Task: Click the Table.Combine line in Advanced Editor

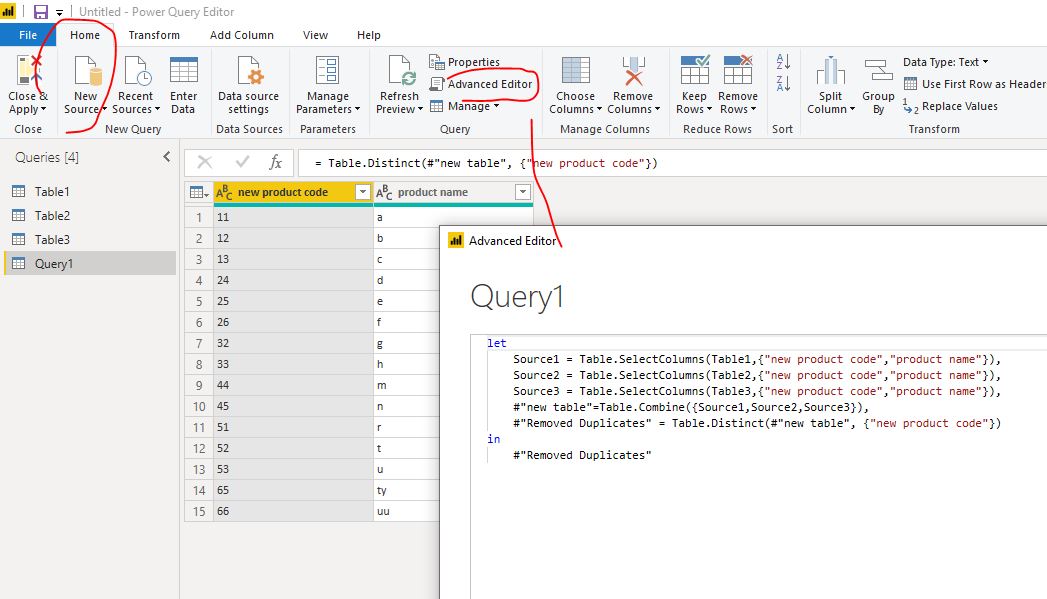Action: [690, 407]
